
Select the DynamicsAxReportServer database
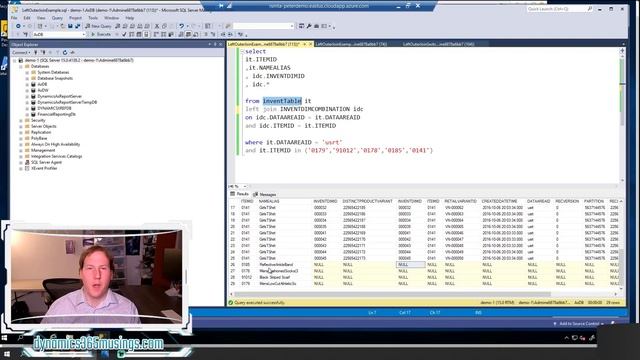pos(60,96)
